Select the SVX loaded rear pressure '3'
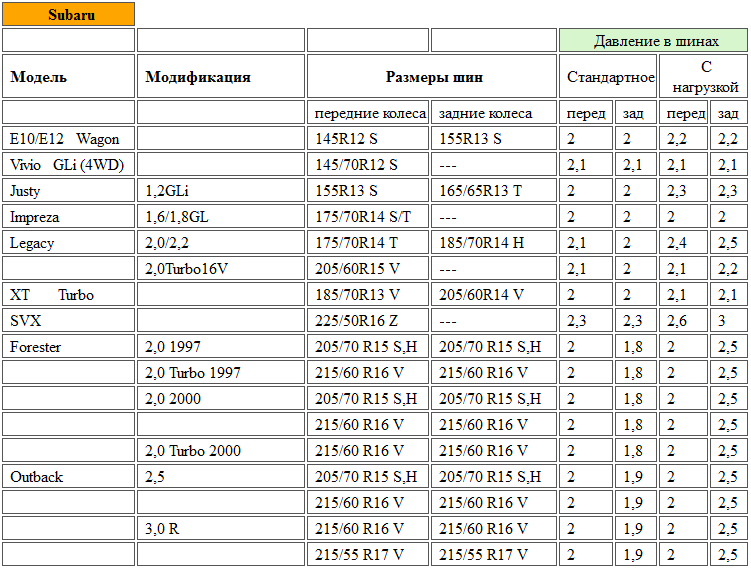The width and height of the screenshot is (751, 568). [728, 320]
